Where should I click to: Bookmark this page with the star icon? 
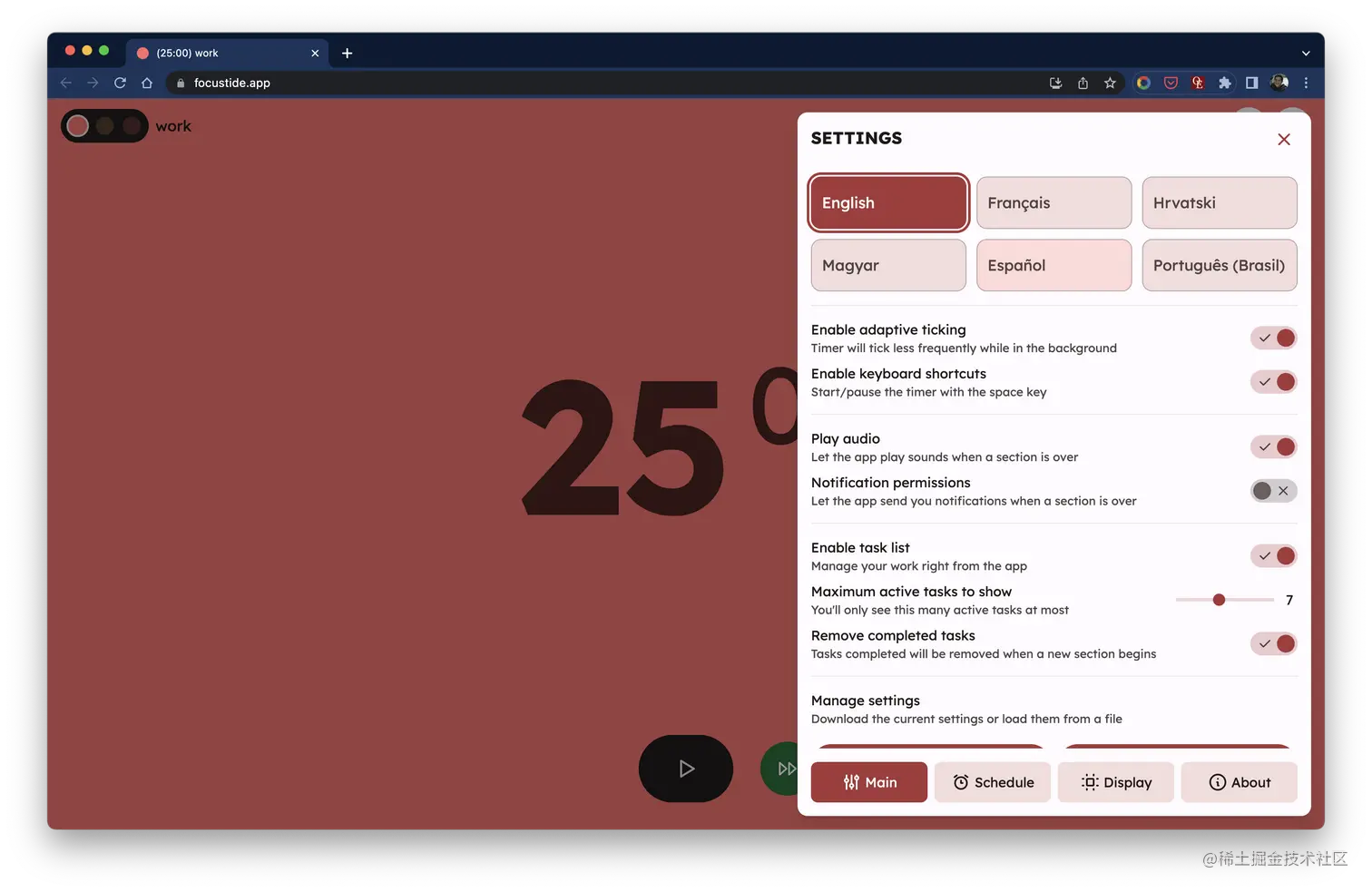[1110, 83]
